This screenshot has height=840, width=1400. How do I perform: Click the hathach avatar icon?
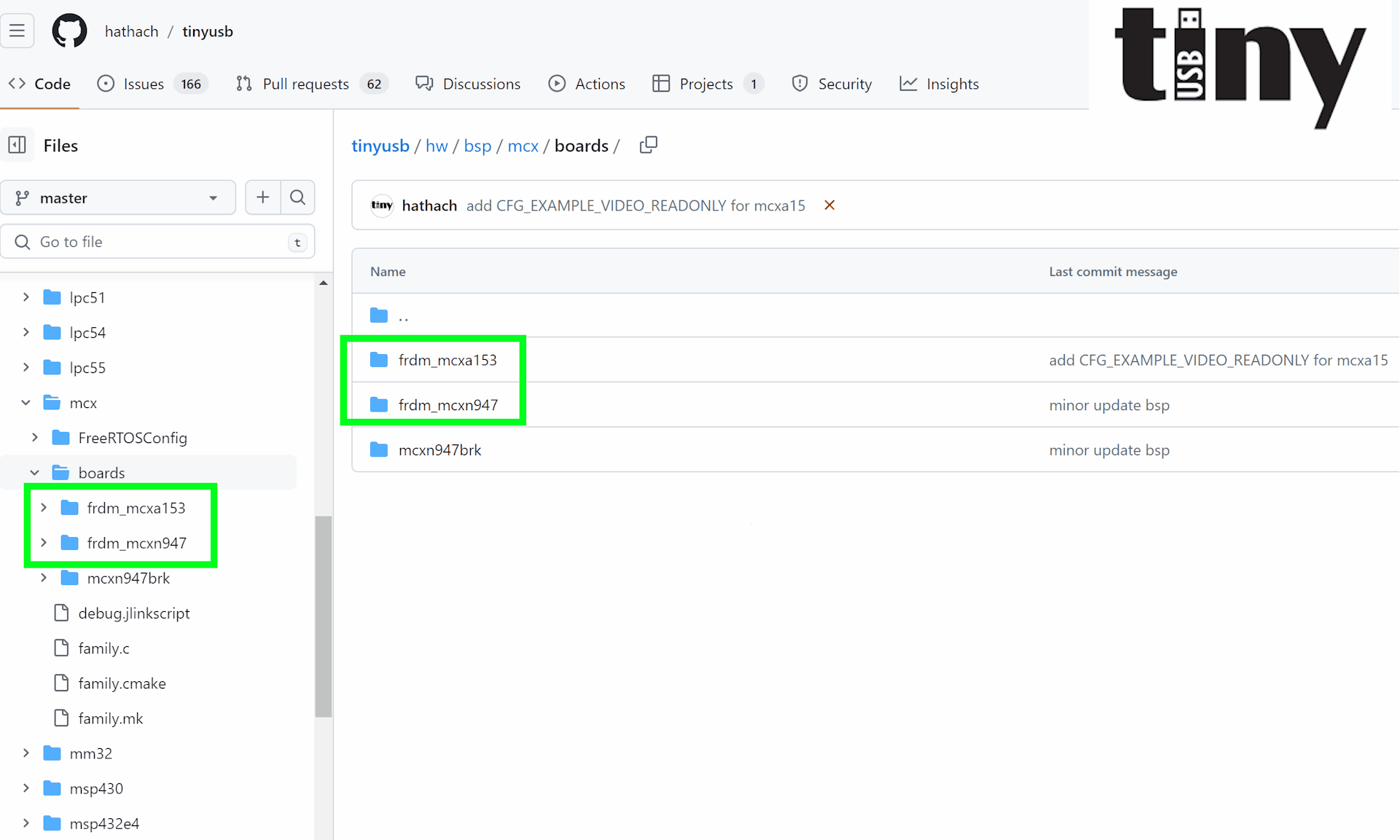pos(382,205)
